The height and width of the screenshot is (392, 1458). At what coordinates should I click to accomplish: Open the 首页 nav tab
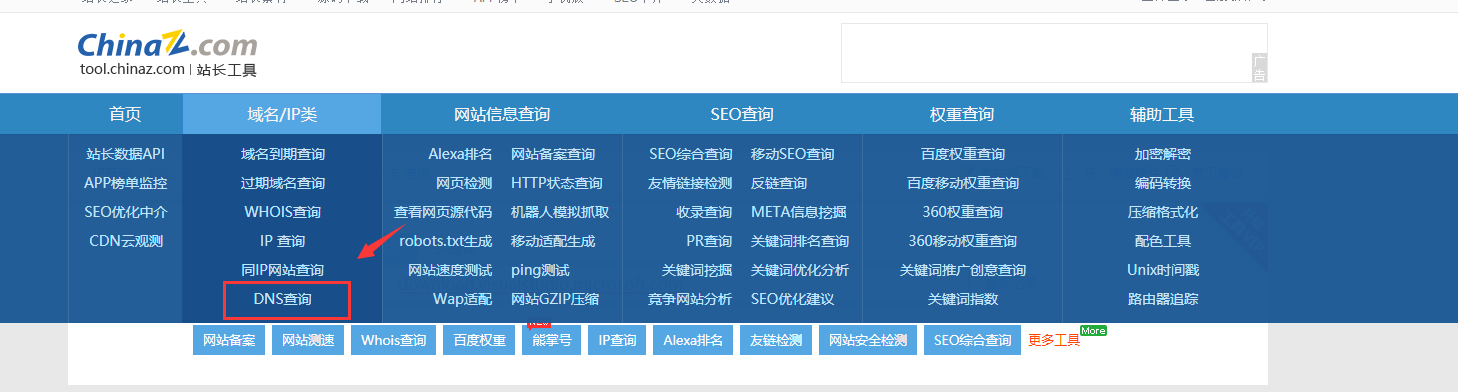pyautogui.click(x=125, y=114)
